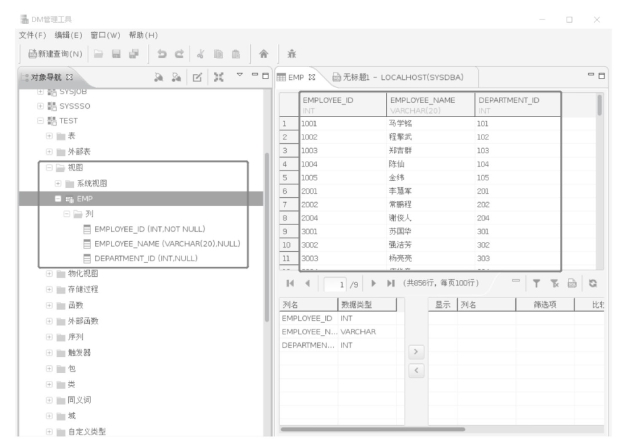Click the save all icon in toolbar
This screenshot has width=624, height=439.
point(134,54)
